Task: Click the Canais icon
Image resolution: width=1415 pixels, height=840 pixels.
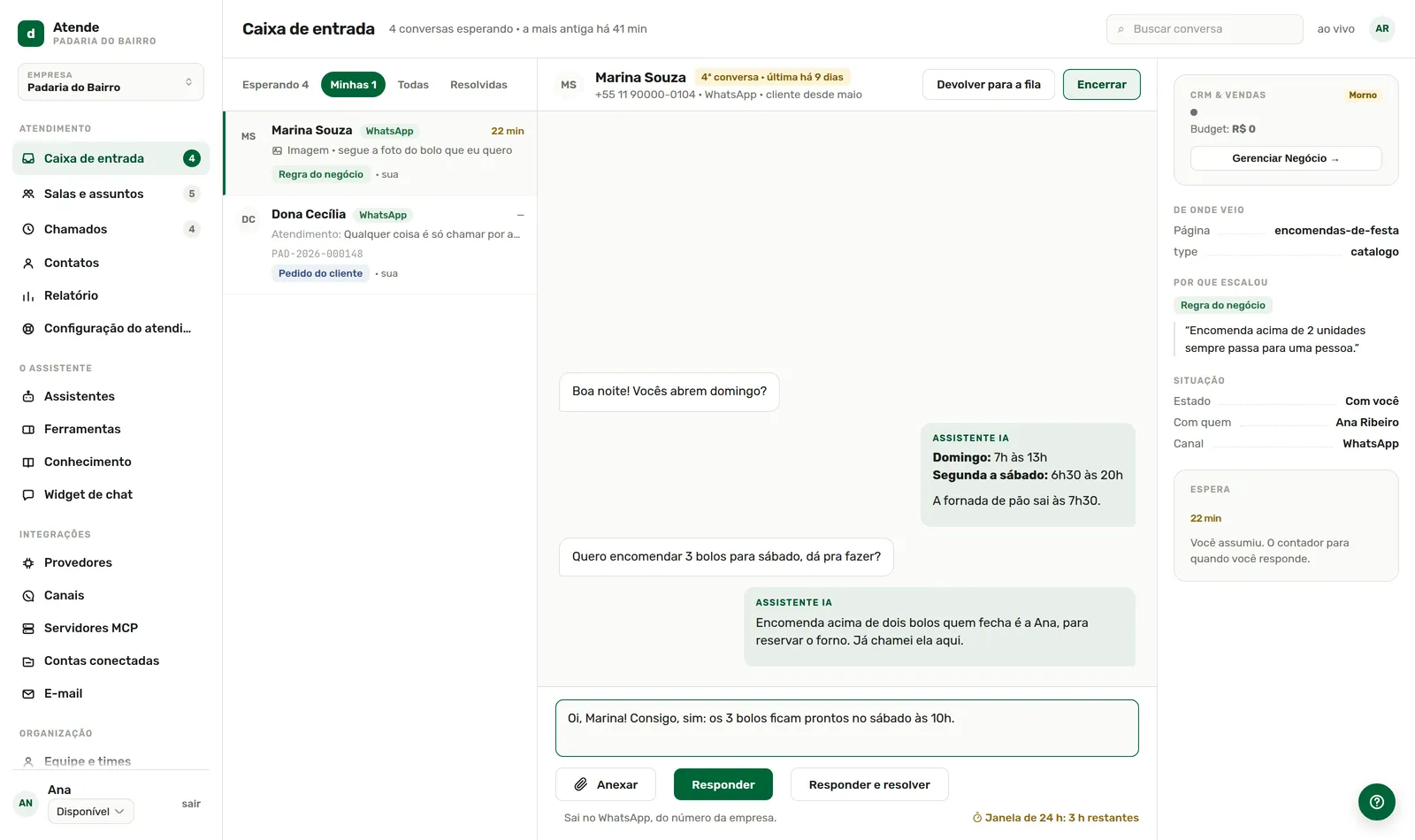Action: point(28,595)
